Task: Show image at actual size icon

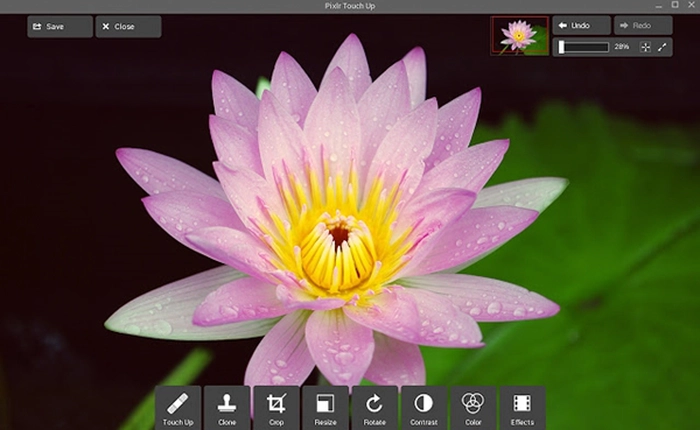Action: [662, 47]
